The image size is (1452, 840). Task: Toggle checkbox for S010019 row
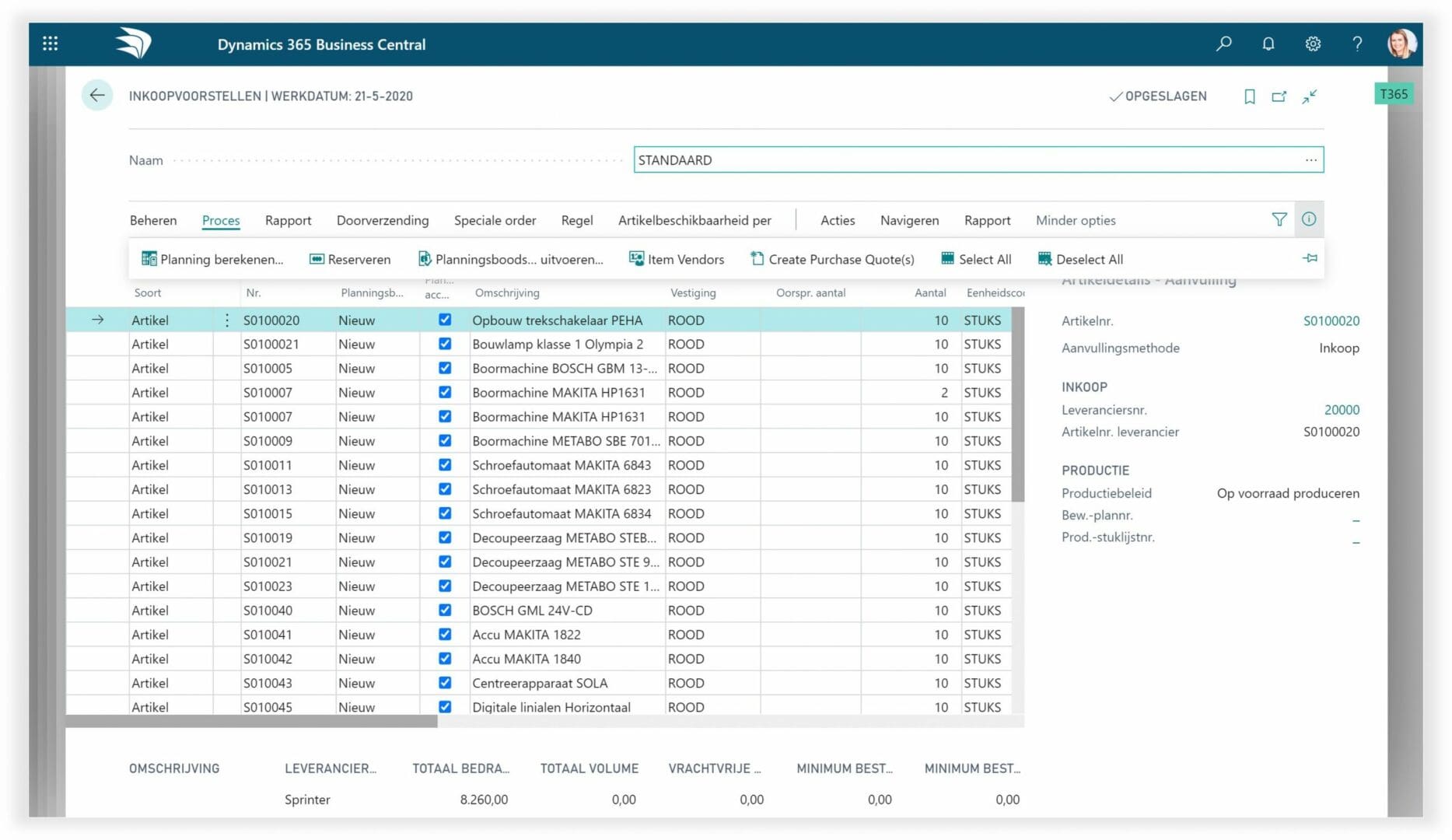pos(445,537)
